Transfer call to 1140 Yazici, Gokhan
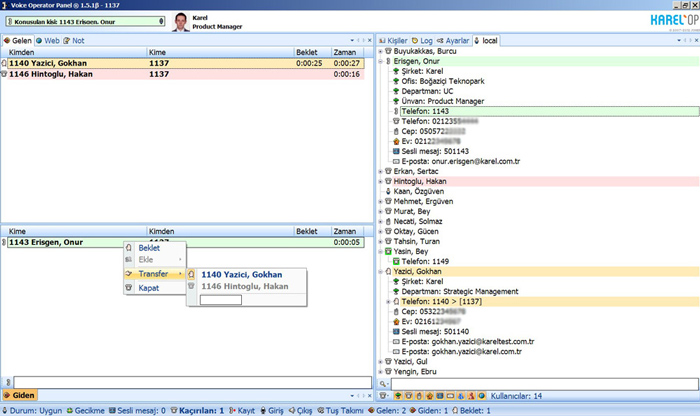This screenshot has width=700, height=416. point(241,274)
